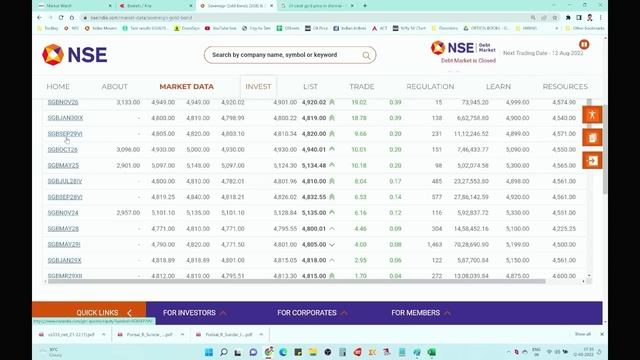
Task: Open dropdown arrow of third downloaded pdf
Action: point(261,334)
